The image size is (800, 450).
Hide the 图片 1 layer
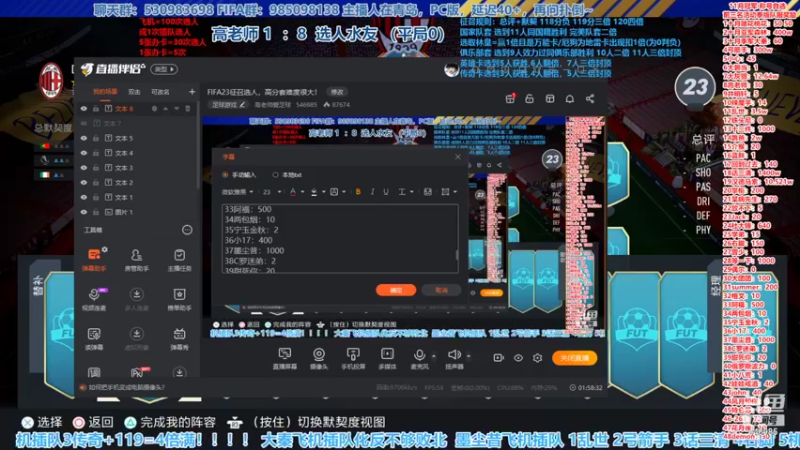tap(84, 212)
